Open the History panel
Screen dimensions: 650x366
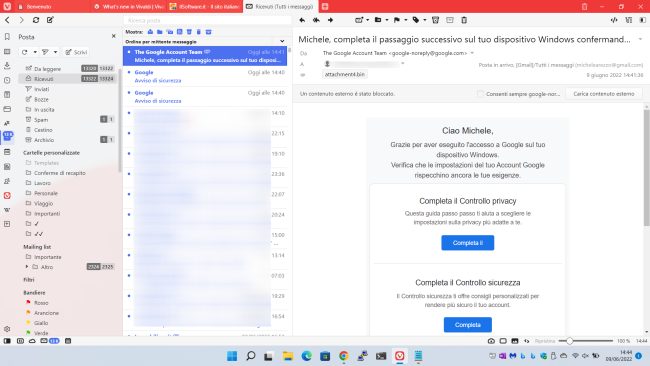pos(7,80)
